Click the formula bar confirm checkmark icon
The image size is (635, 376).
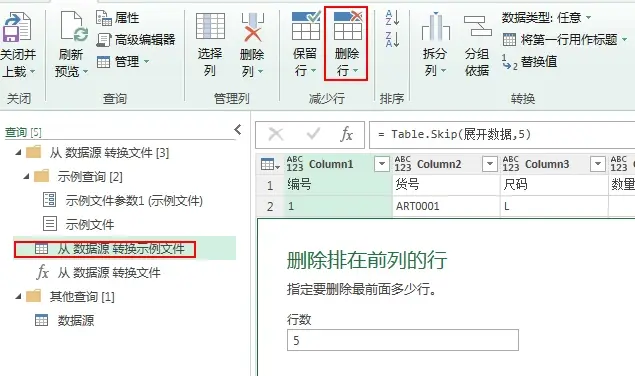click(x=313, y=134)
